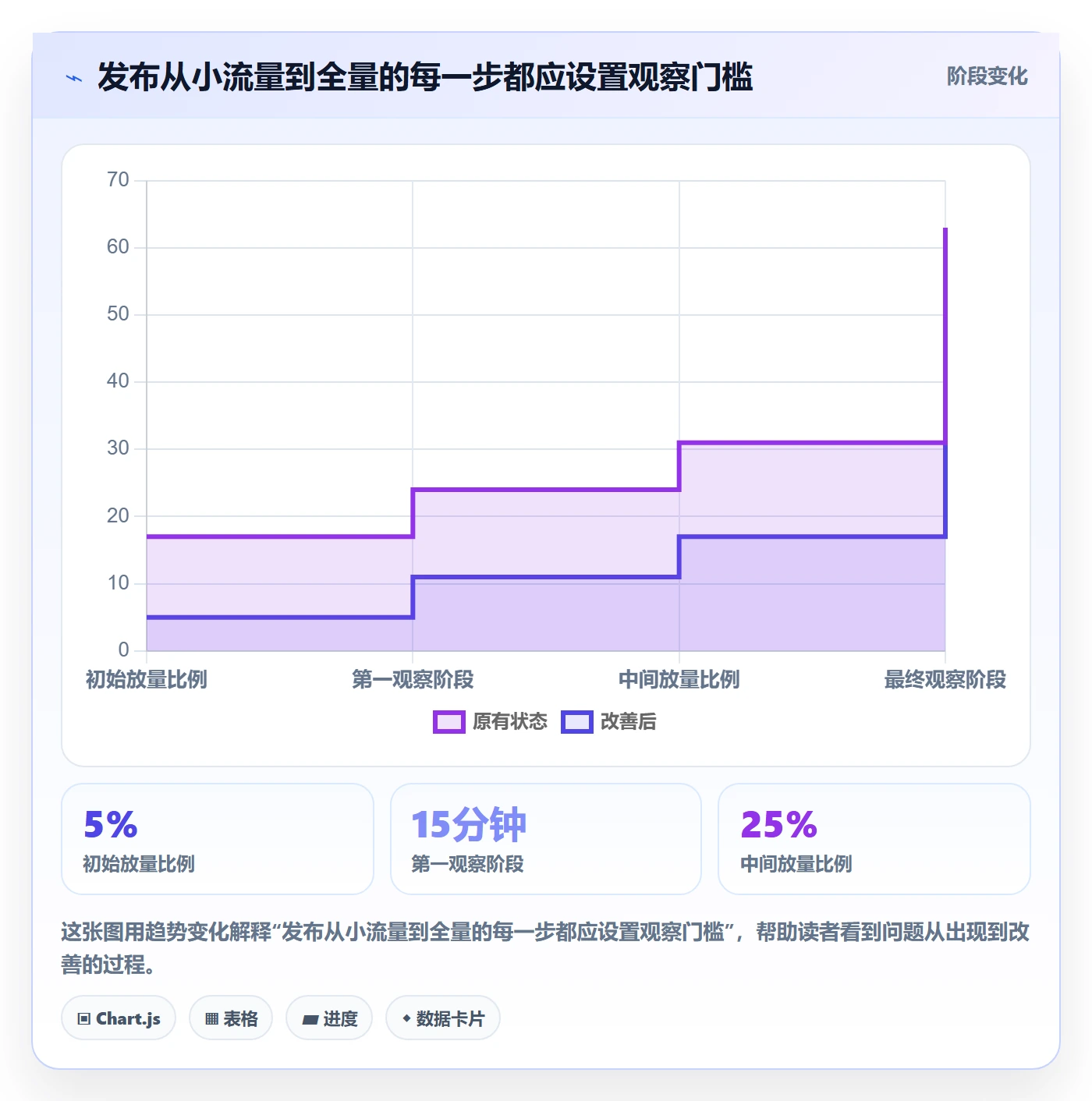This screenshot has width=1092, height=1101.
Task: Click the lightning bolt icon beside the title
Action: pos(74,78)
